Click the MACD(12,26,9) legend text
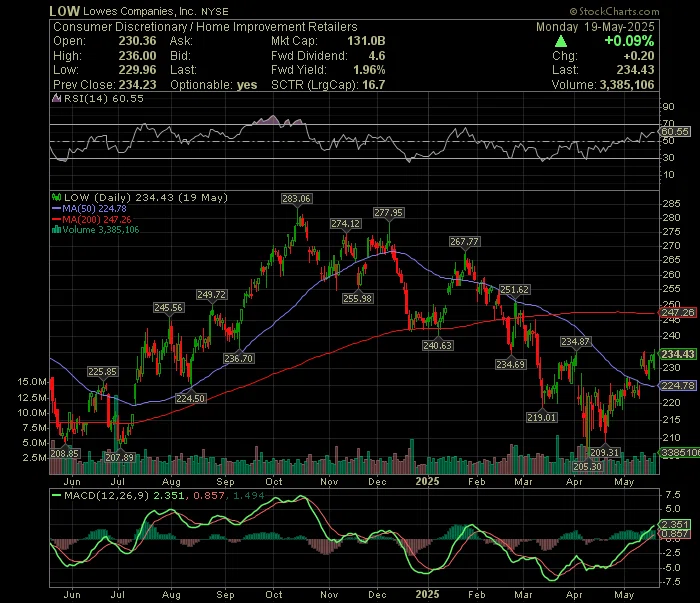This screenshot has height=603, width=700. click(x=107, y=495)
